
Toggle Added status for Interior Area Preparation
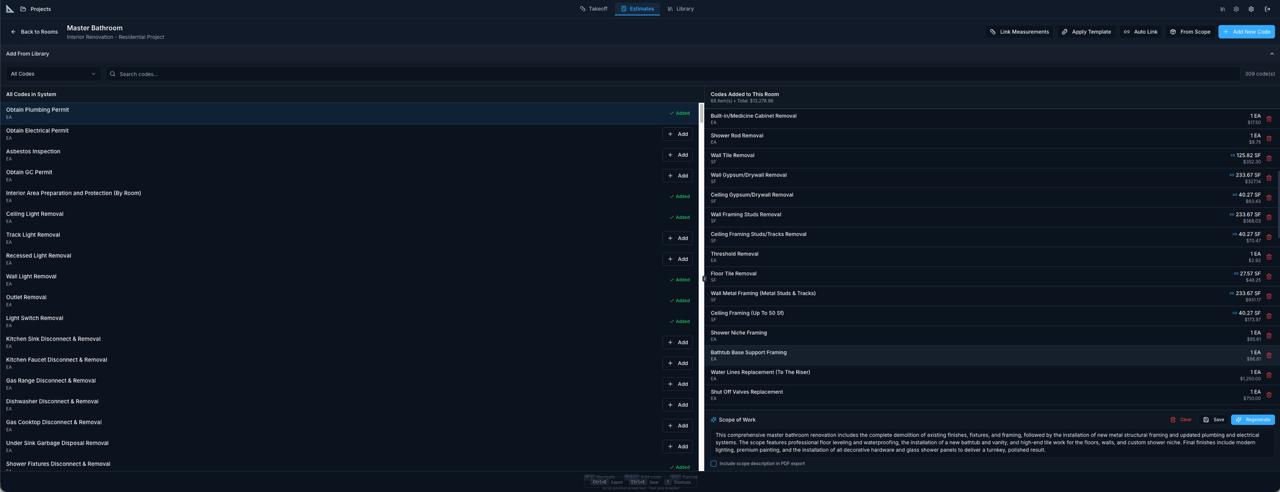point(680,196)
